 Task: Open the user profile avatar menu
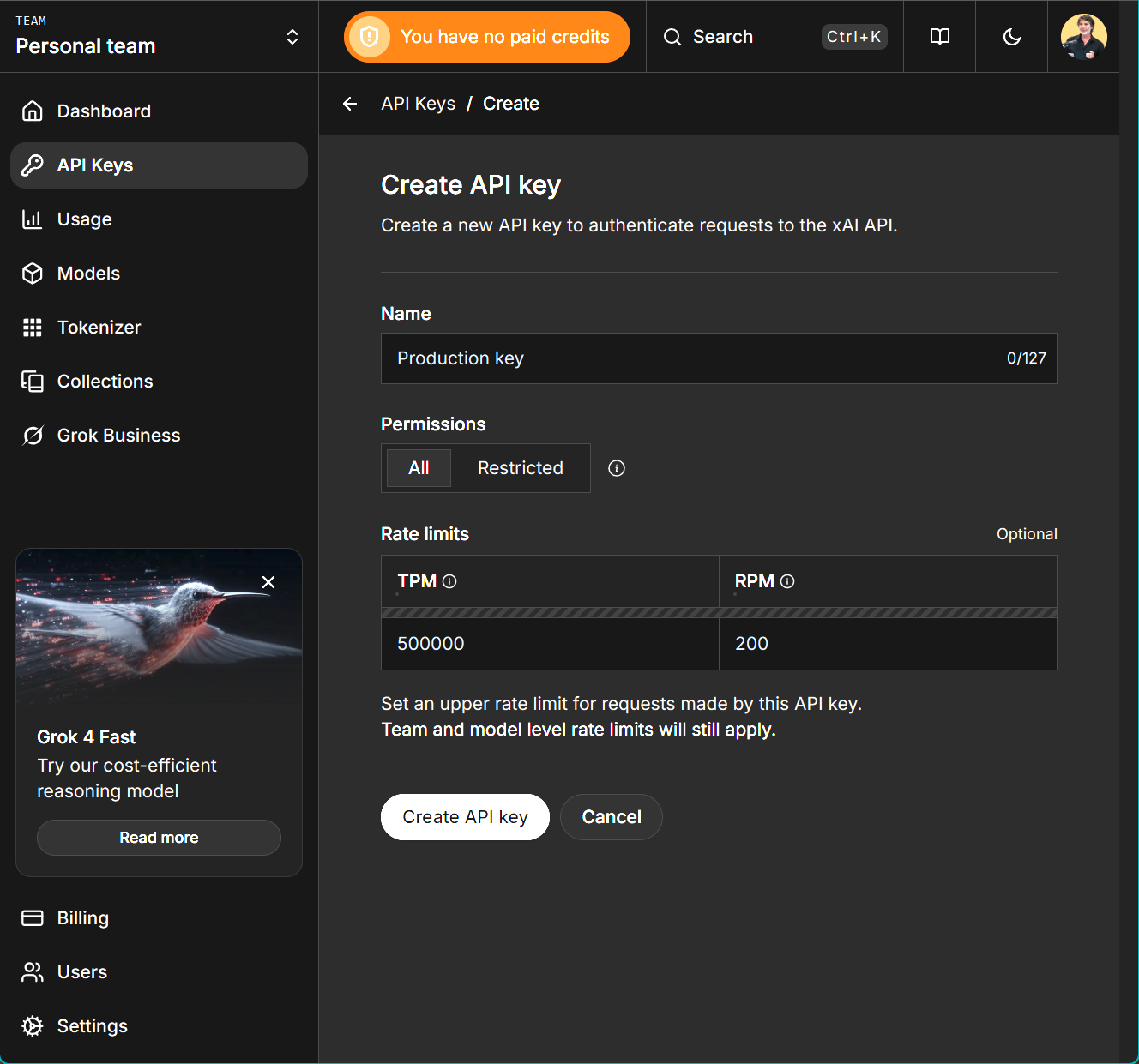point(1083,37)
